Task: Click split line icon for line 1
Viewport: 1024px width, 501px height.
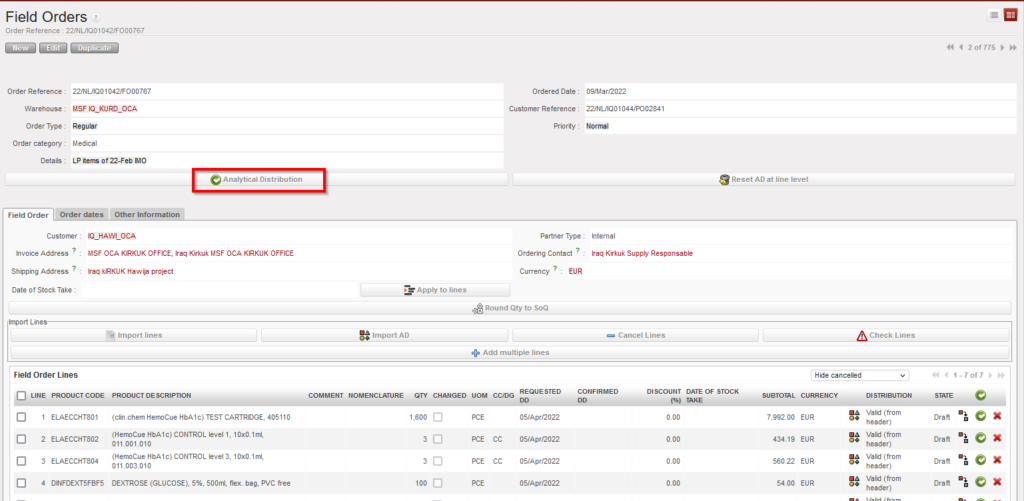Action: [964, 416]
